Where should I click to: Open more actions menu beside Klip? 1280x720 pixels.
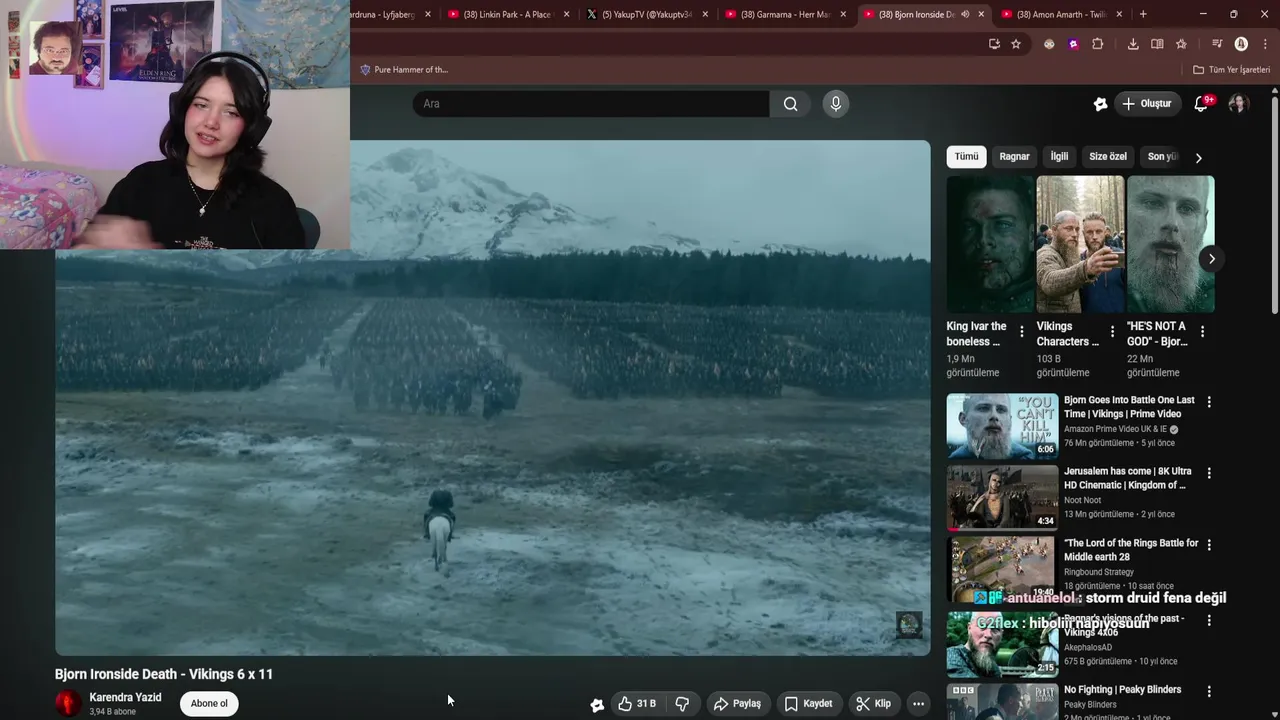pos(918,704)
